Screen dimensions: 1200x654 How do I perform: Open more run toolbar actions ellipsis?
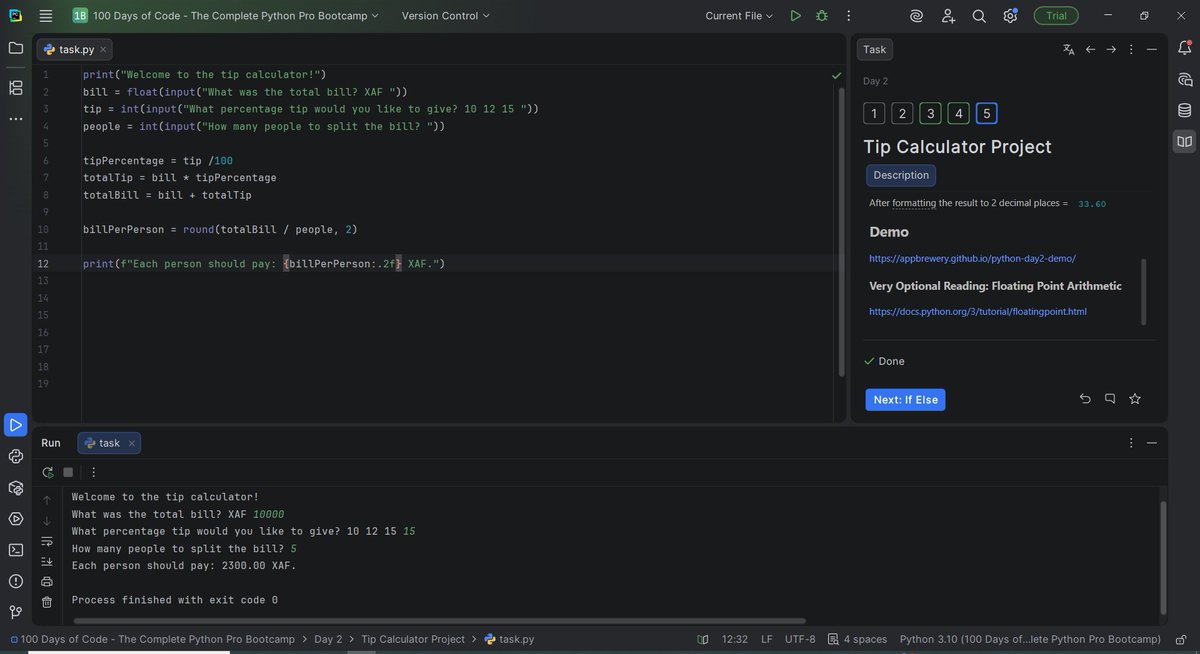pyautogui.click(x=93, y=472)
